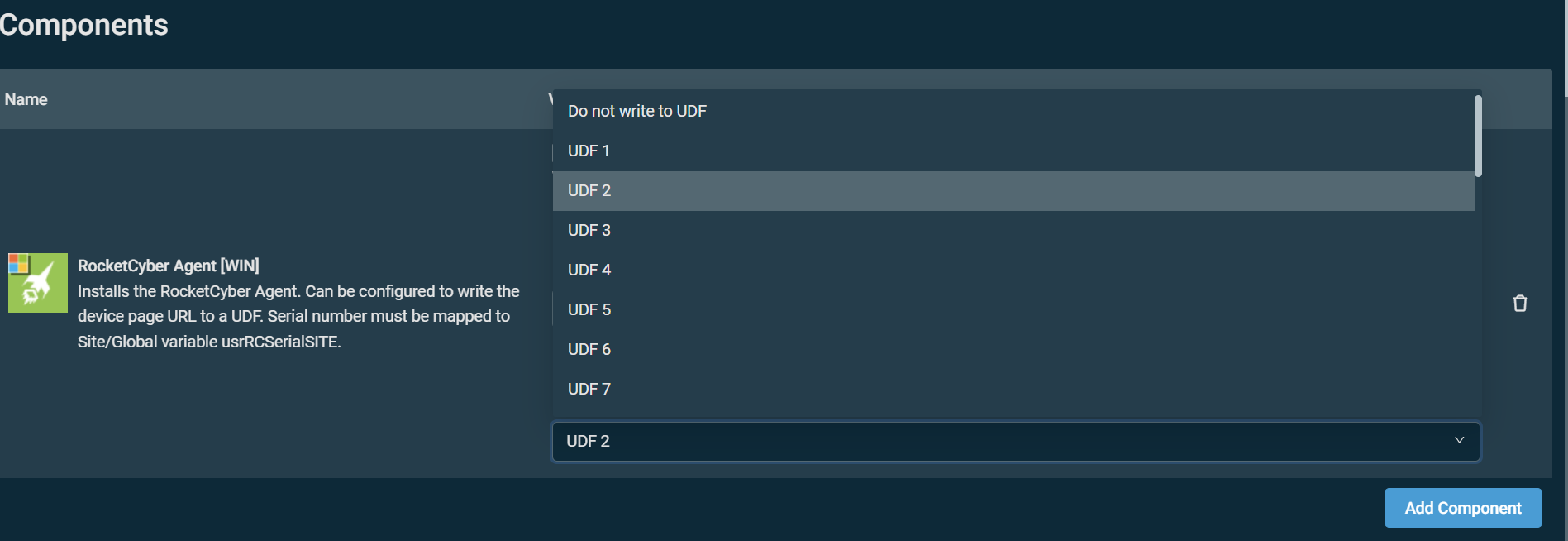Click the RocketCyber rocket component icon
Screen dimensions: 1568x541
click(x=40, y=285)
